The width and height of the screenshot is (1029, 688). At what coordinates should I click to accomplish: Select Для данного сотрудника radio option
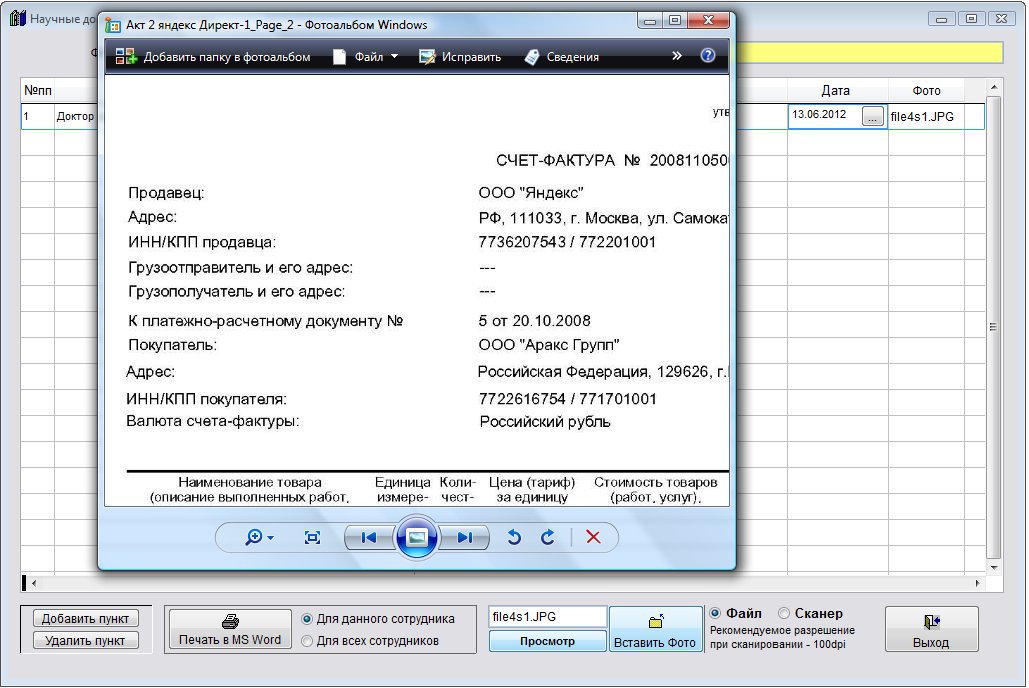click(306, 618)
